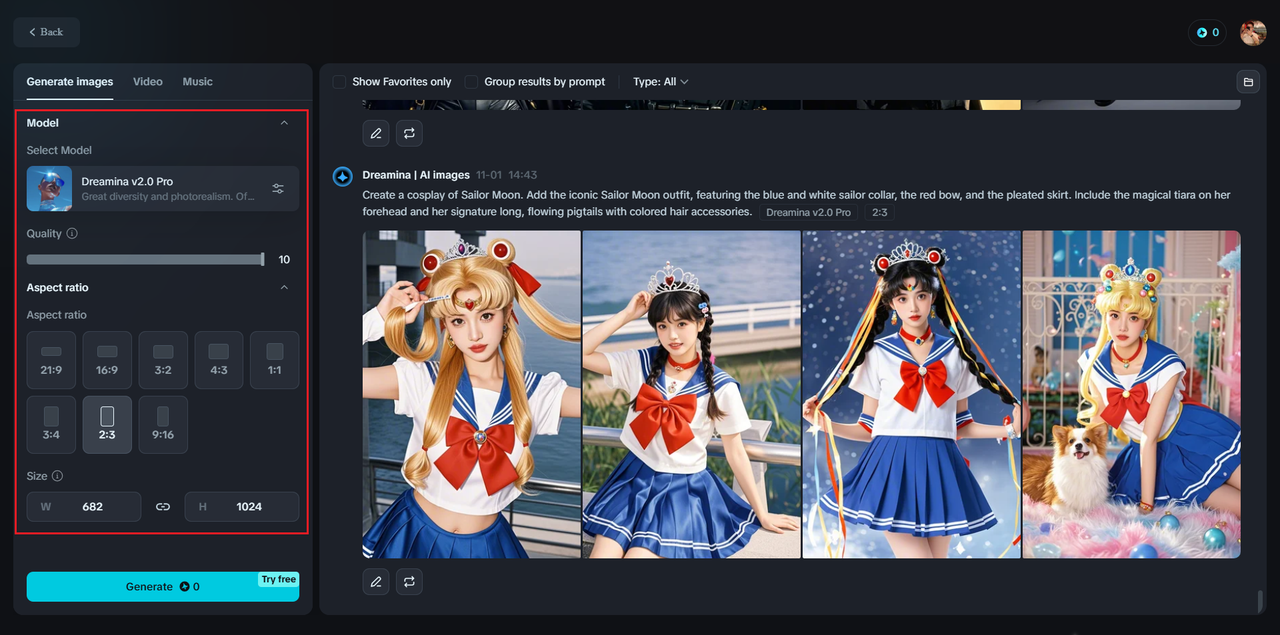Click the 11-01 14:43 timestamp
The image size is (1280, 635).
[507, 175]
